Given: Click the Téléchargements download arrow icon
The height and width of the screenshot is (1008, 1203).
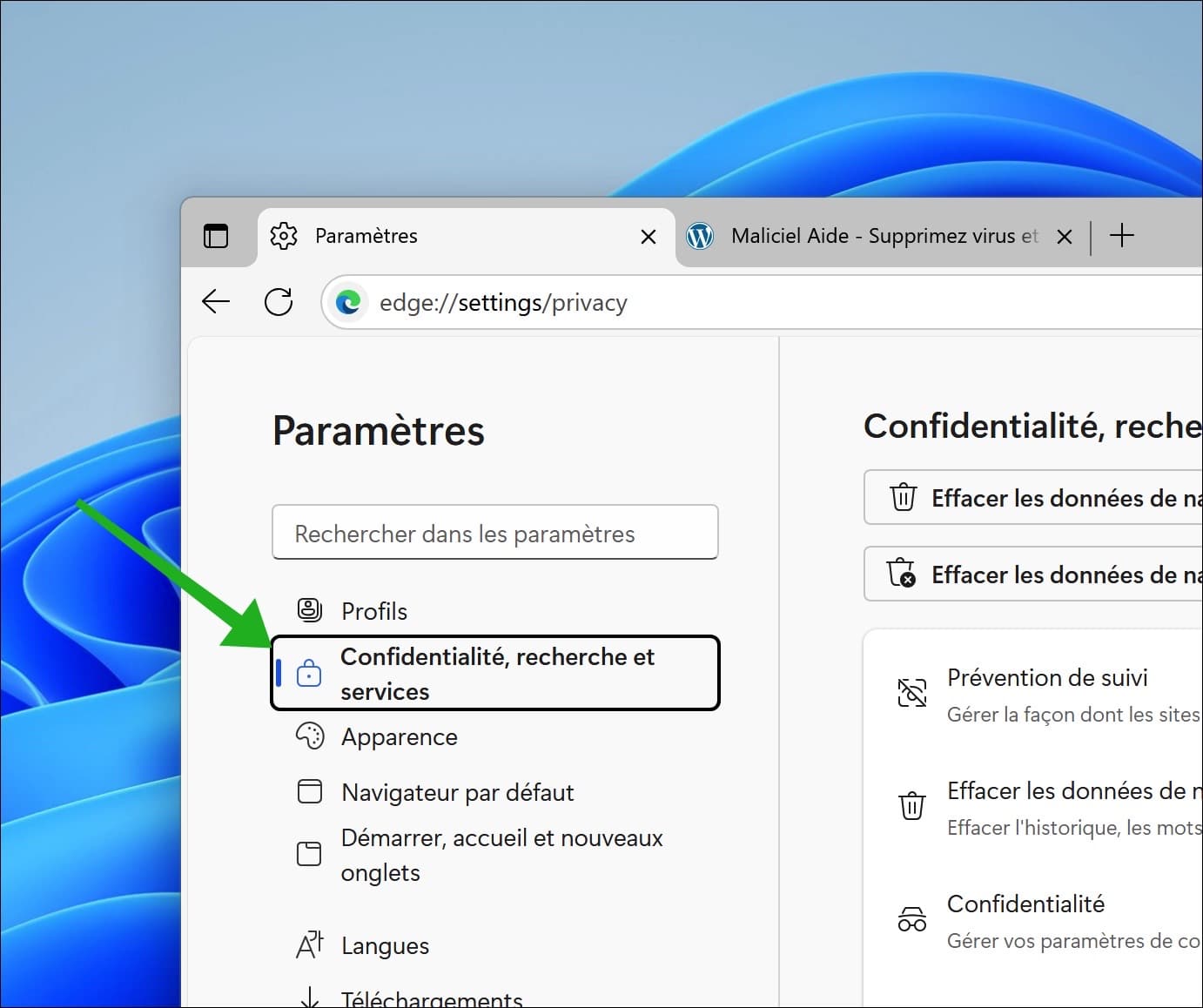Looking at the screenshot, I should 309,997.
